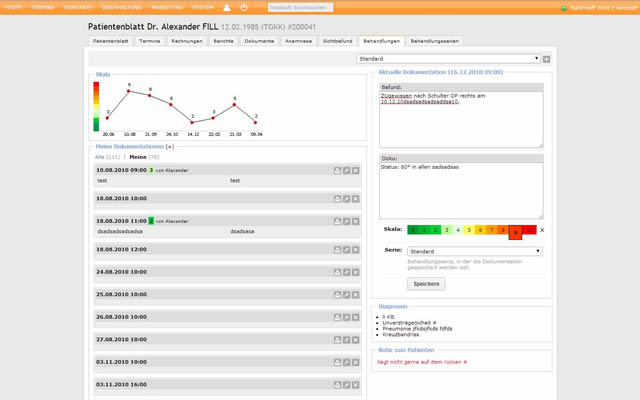Open the MARKETING menu
Viewport: 640px width, 400px height.
tap(167, 7)
